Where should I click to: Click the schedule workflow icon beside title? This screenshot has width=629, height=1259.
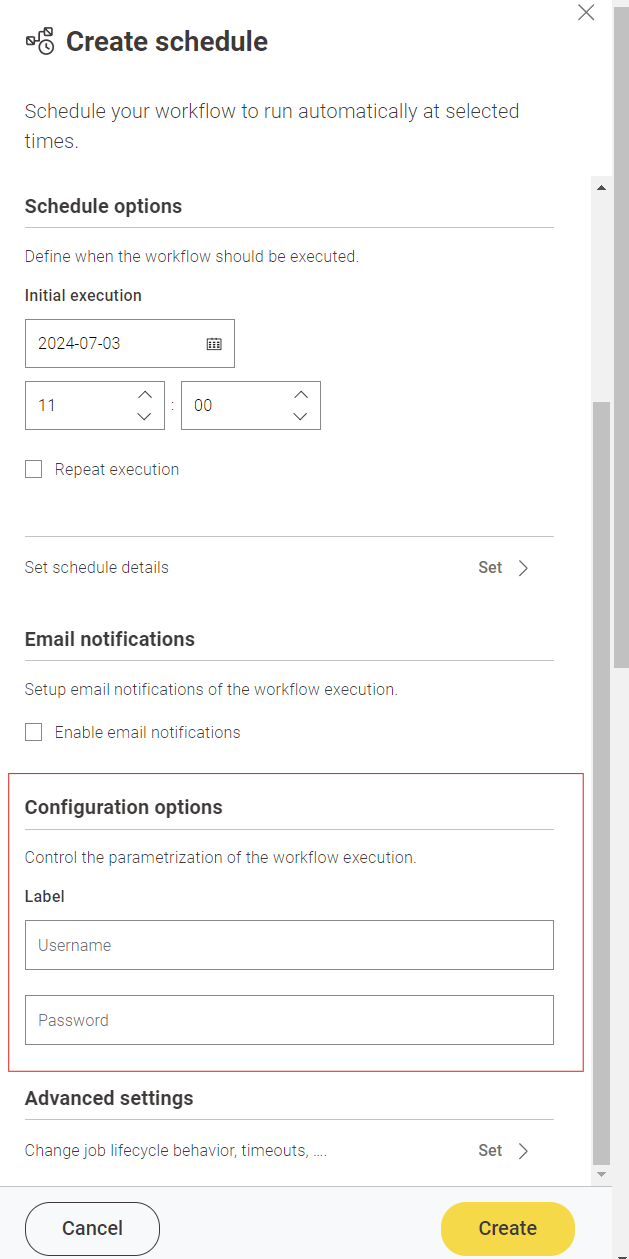click(x=40, y=41)
